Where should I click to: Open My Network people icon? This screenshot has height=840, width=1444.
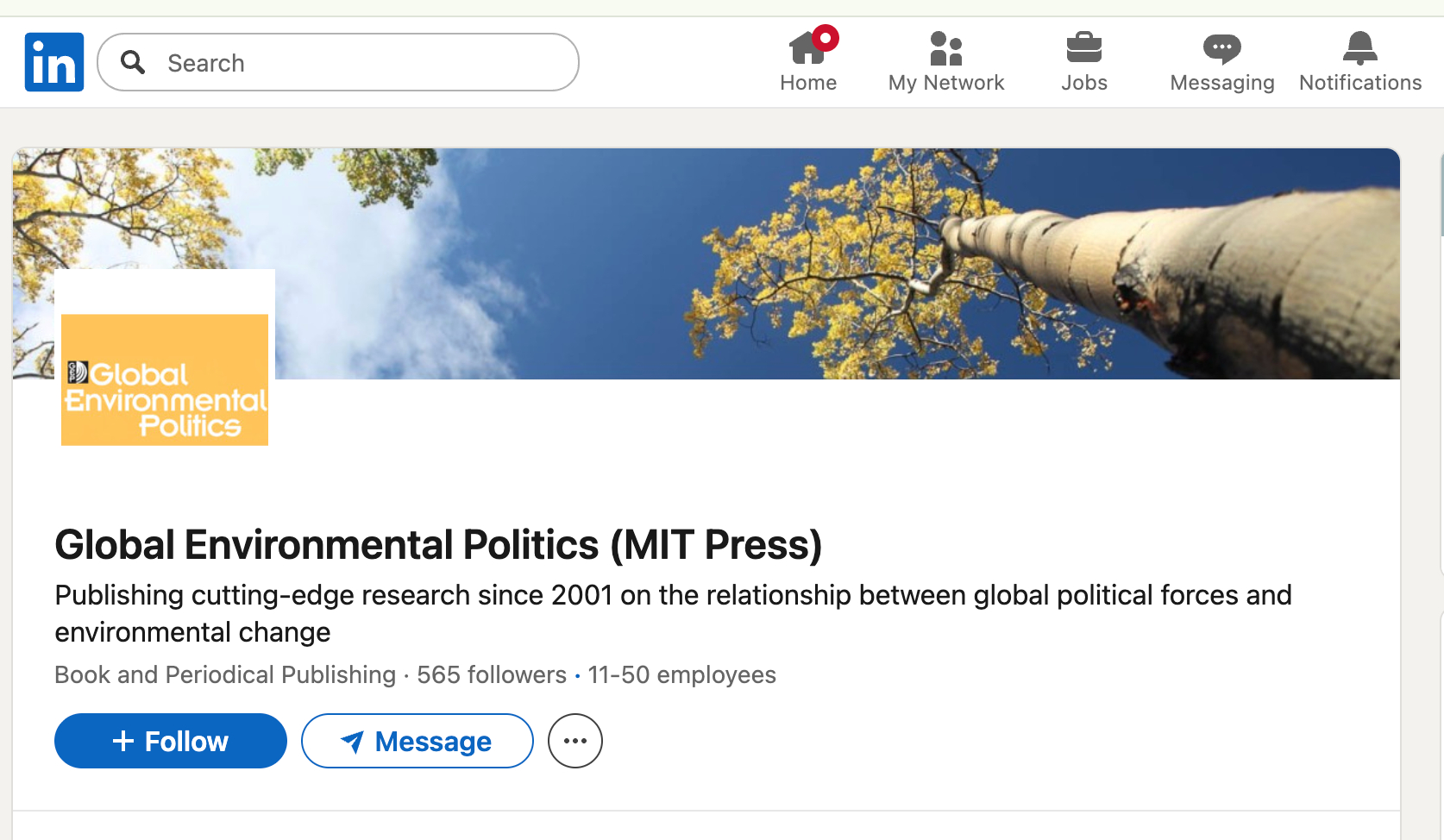point(945,50)
